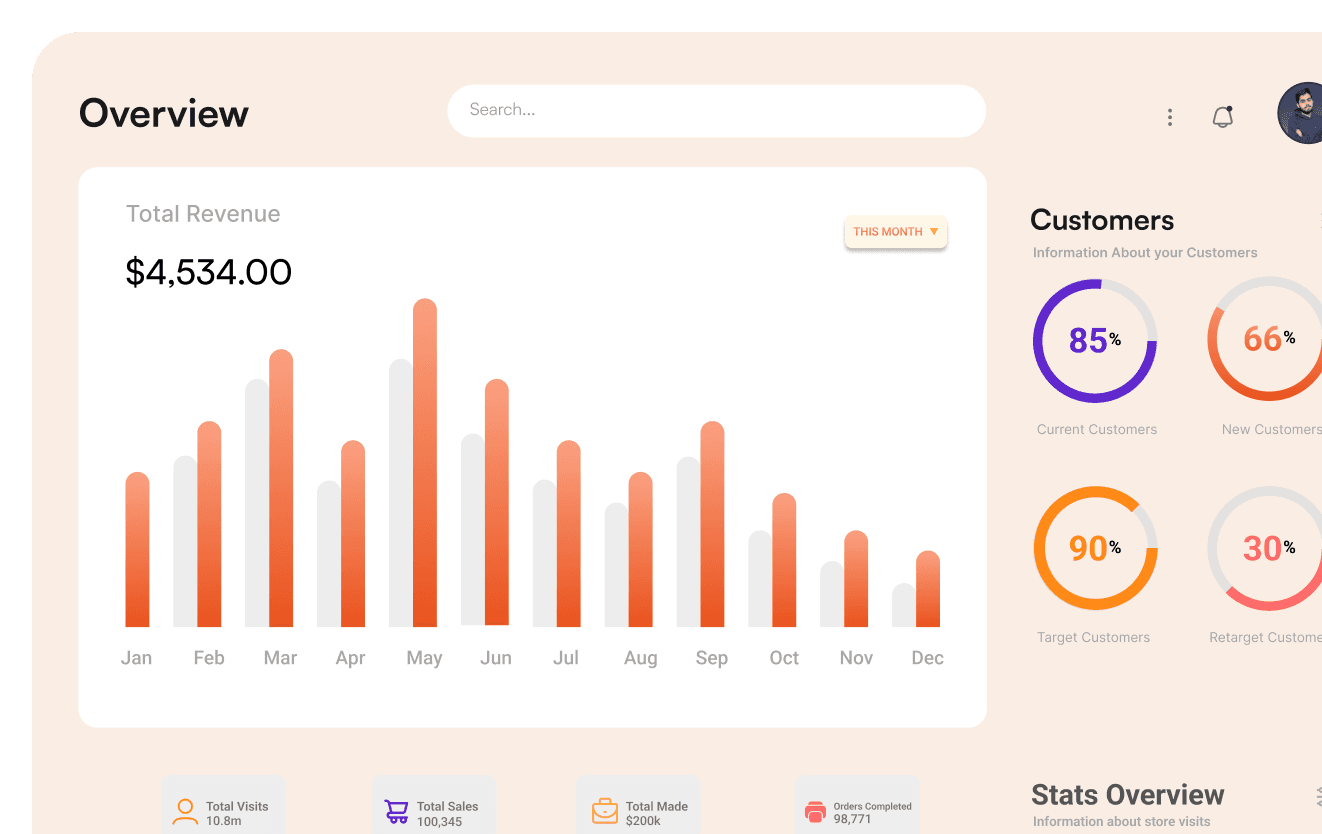
Task: Select the 90% Target Customers ring
Action: click(x=1094, y=548)
